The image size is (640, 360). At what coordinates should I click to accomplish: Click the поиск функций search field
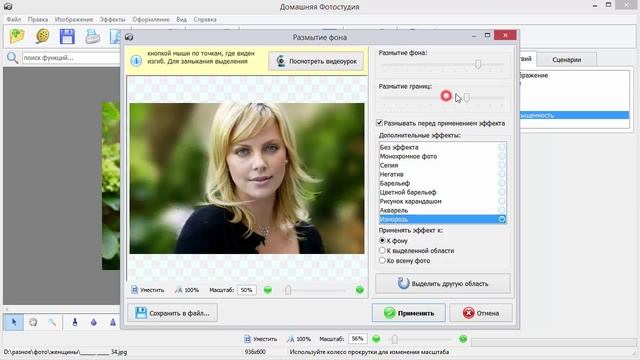[x=71, y=58]
